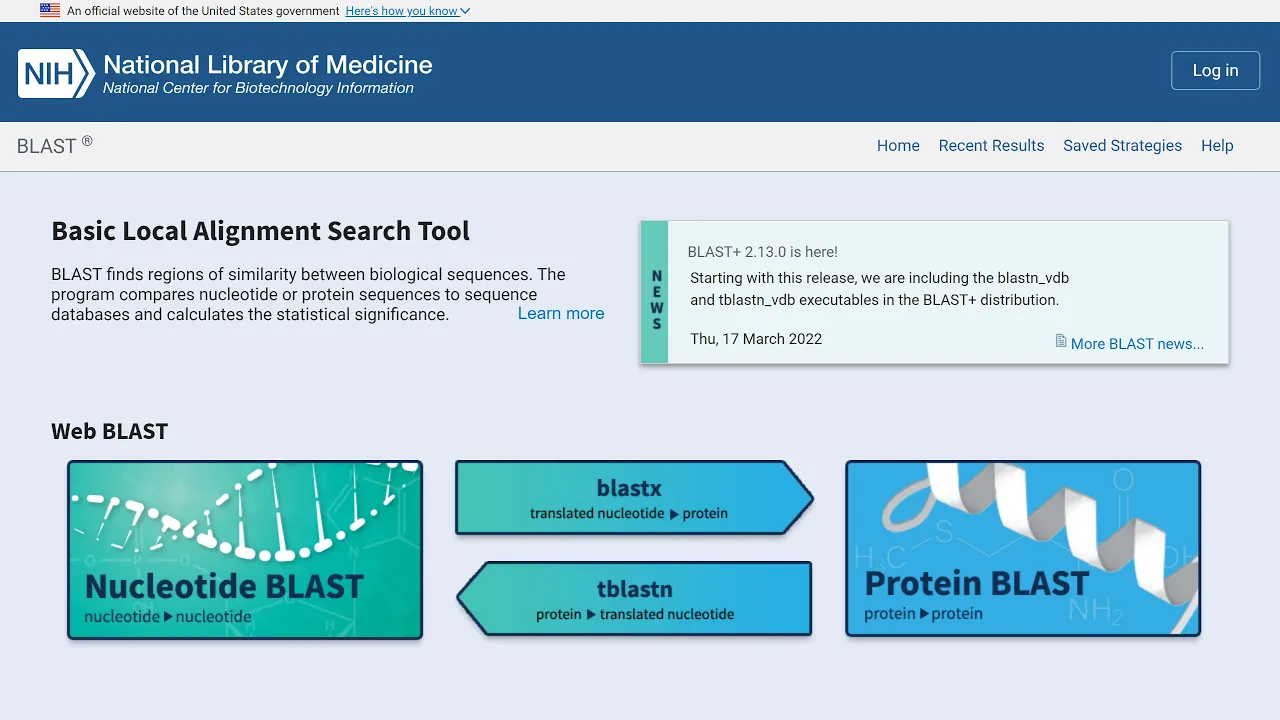Open the Help menu item
1280x720 pixels.
coord(1217,146)
